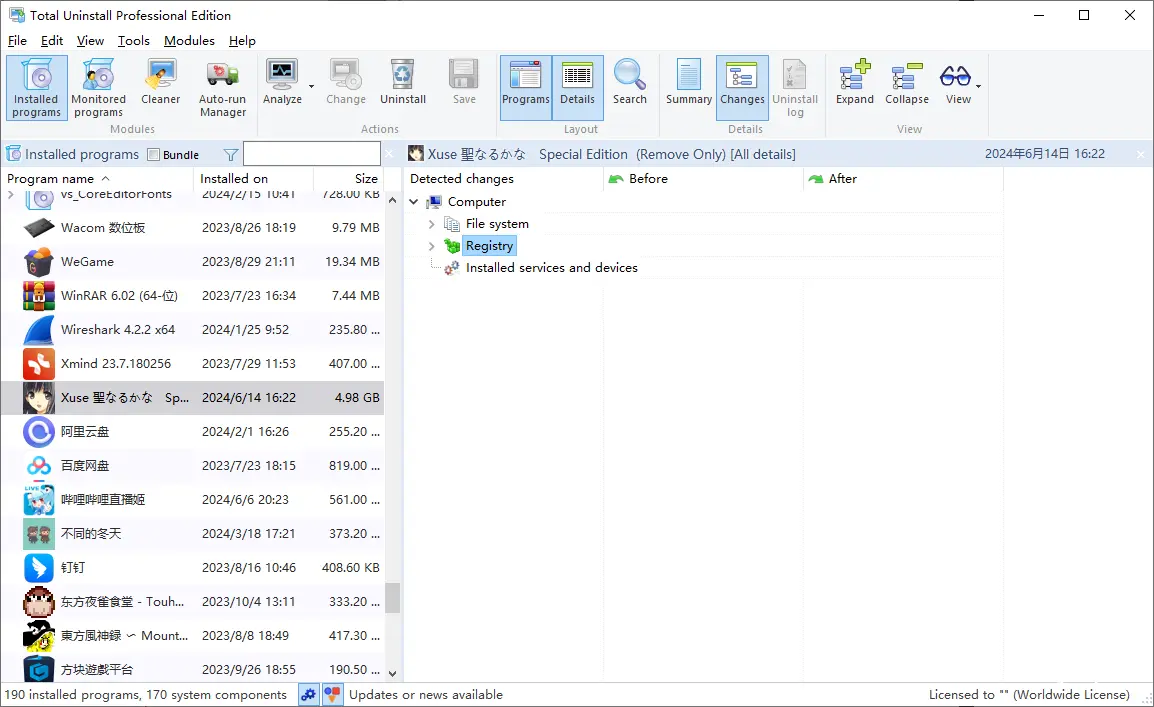Click the programs list scrollbar thumb

tap(392, 598)
